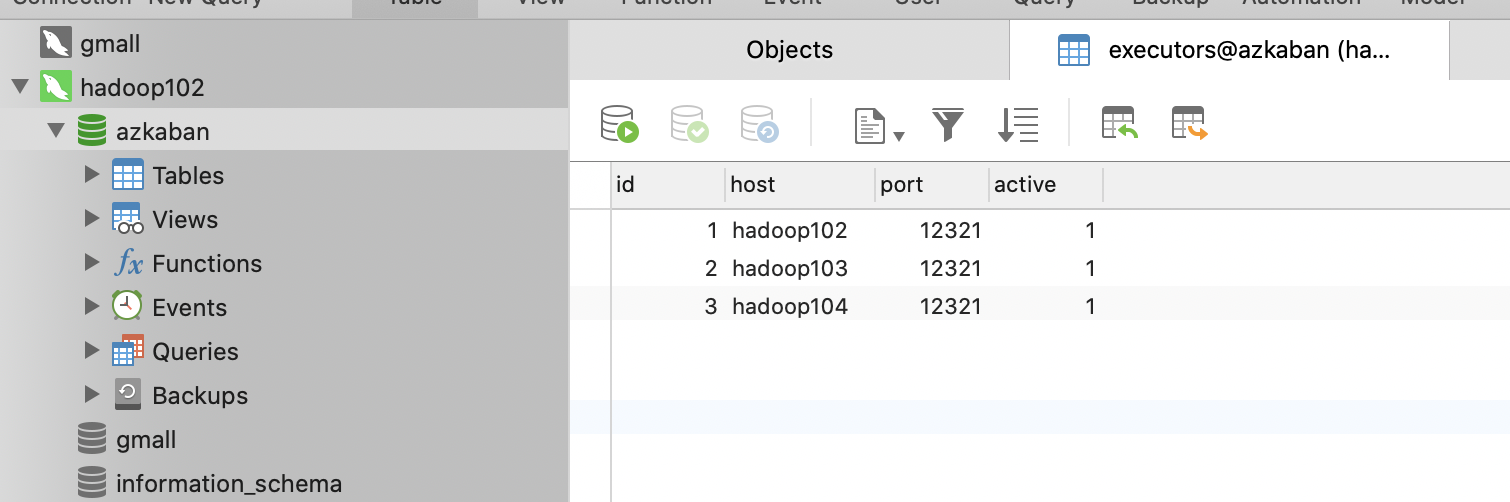Click the Sort rows icon
The width and height of the screenshot is (1510, 502).
point(1018,125)
